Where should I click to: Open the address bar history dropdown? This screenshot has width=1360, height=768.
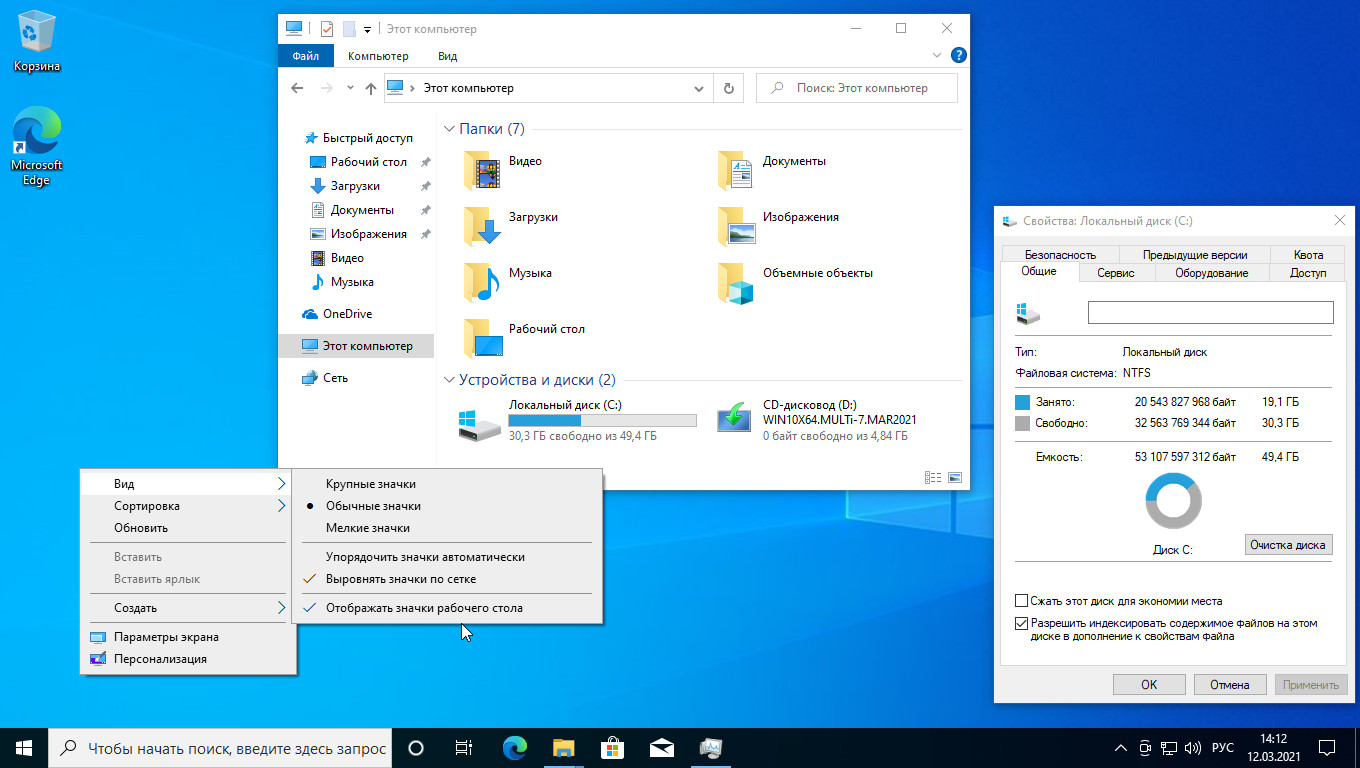pos(699,88)
